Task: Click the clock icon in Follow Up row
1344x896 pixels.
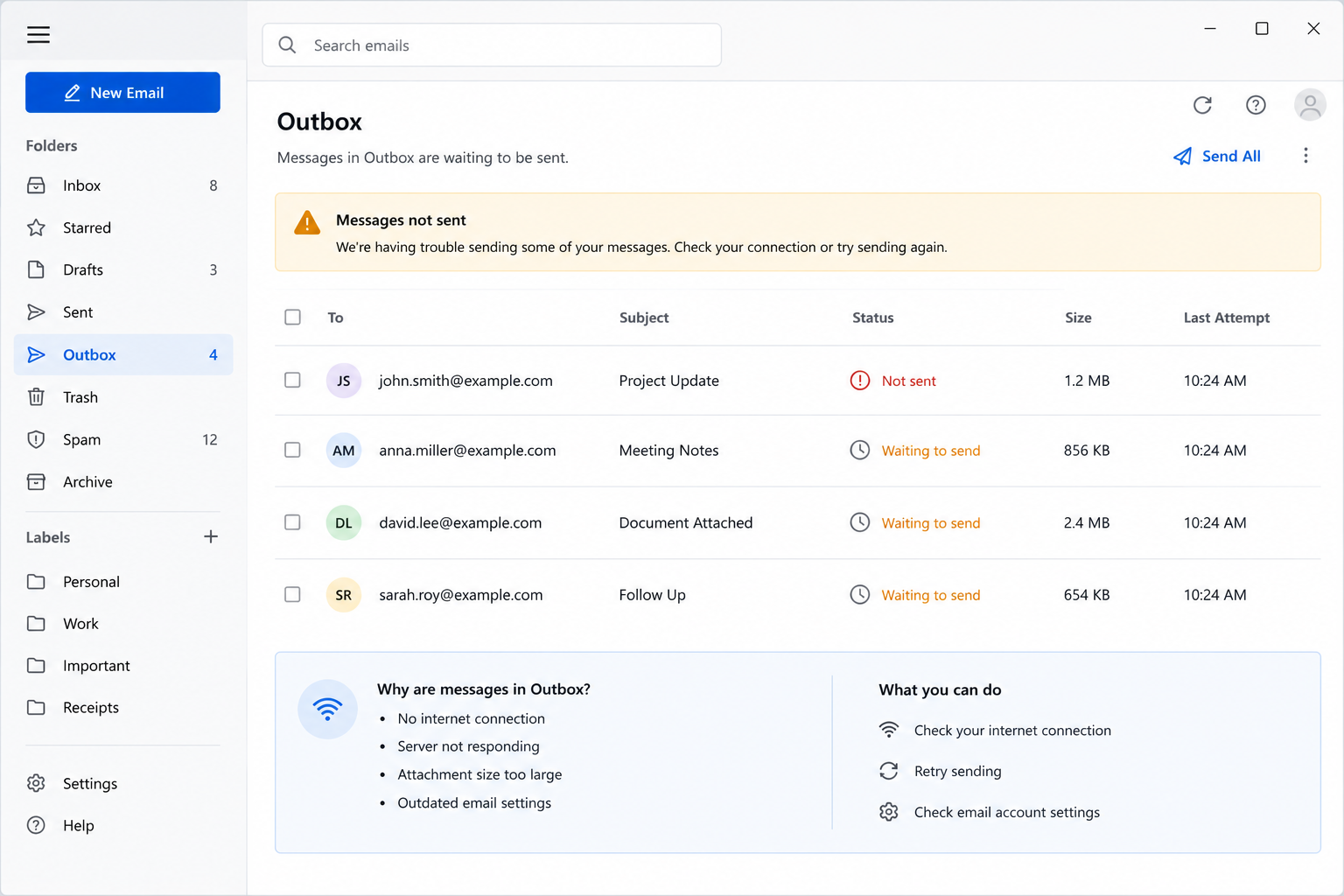Action: (x=860, y=595)
